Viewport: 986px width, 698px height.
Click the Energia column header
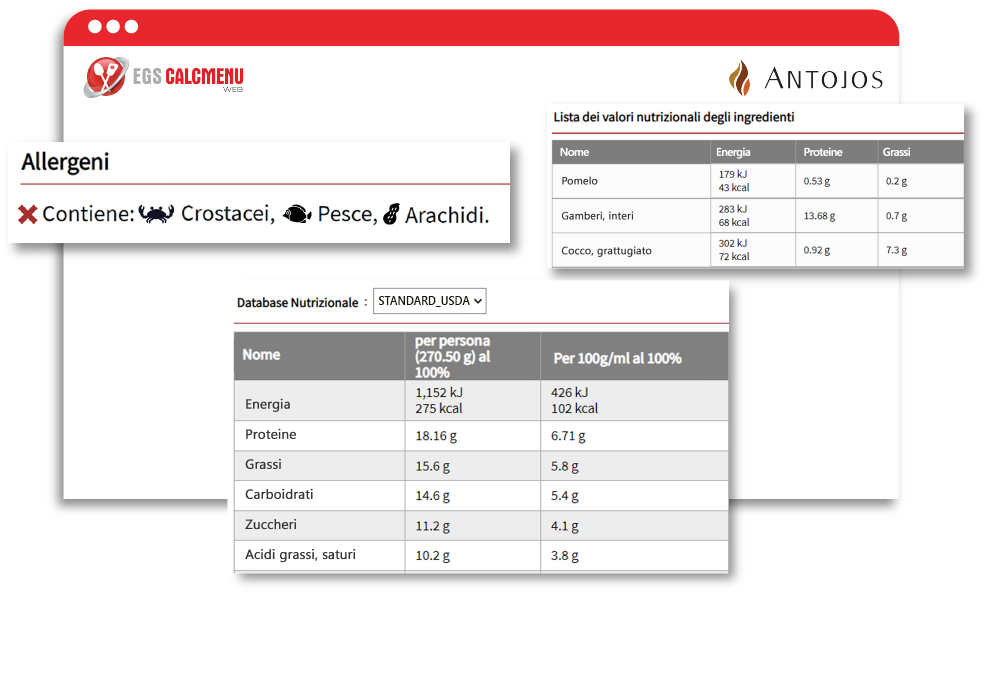(733, 152)
